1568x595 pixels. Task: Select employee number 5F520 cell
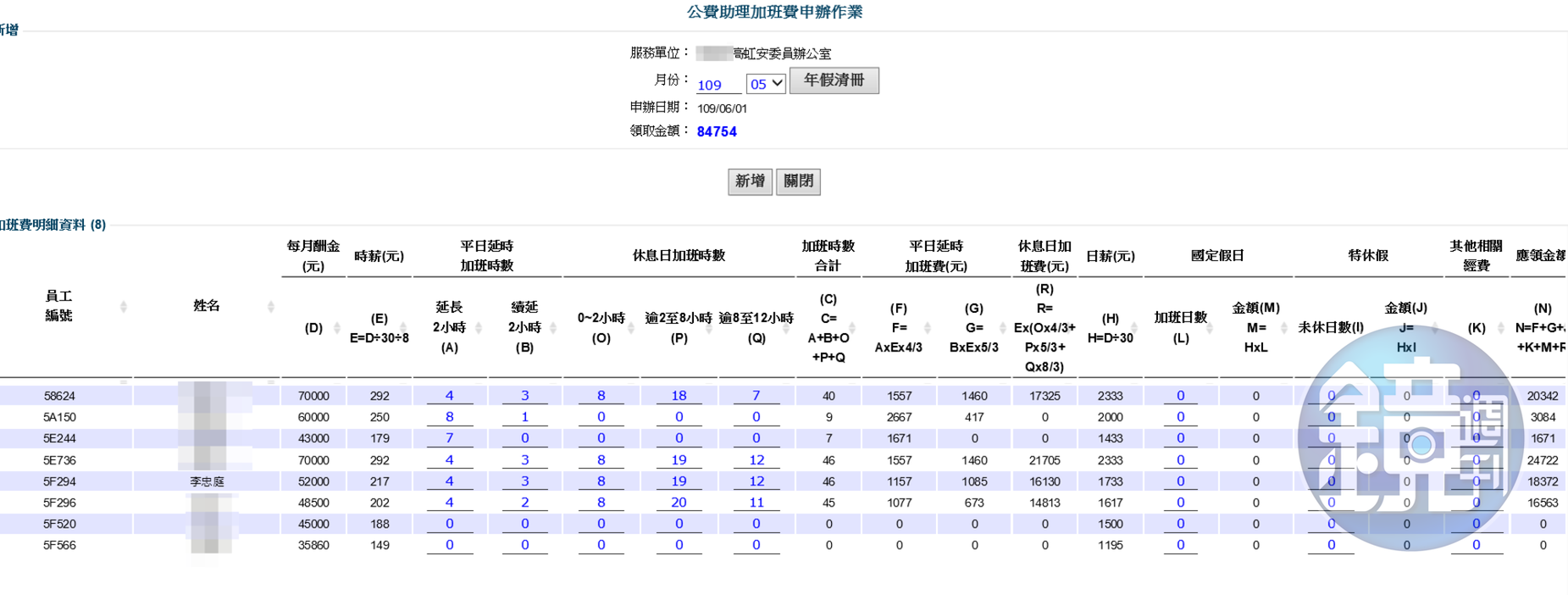click(x=59, y=524)
